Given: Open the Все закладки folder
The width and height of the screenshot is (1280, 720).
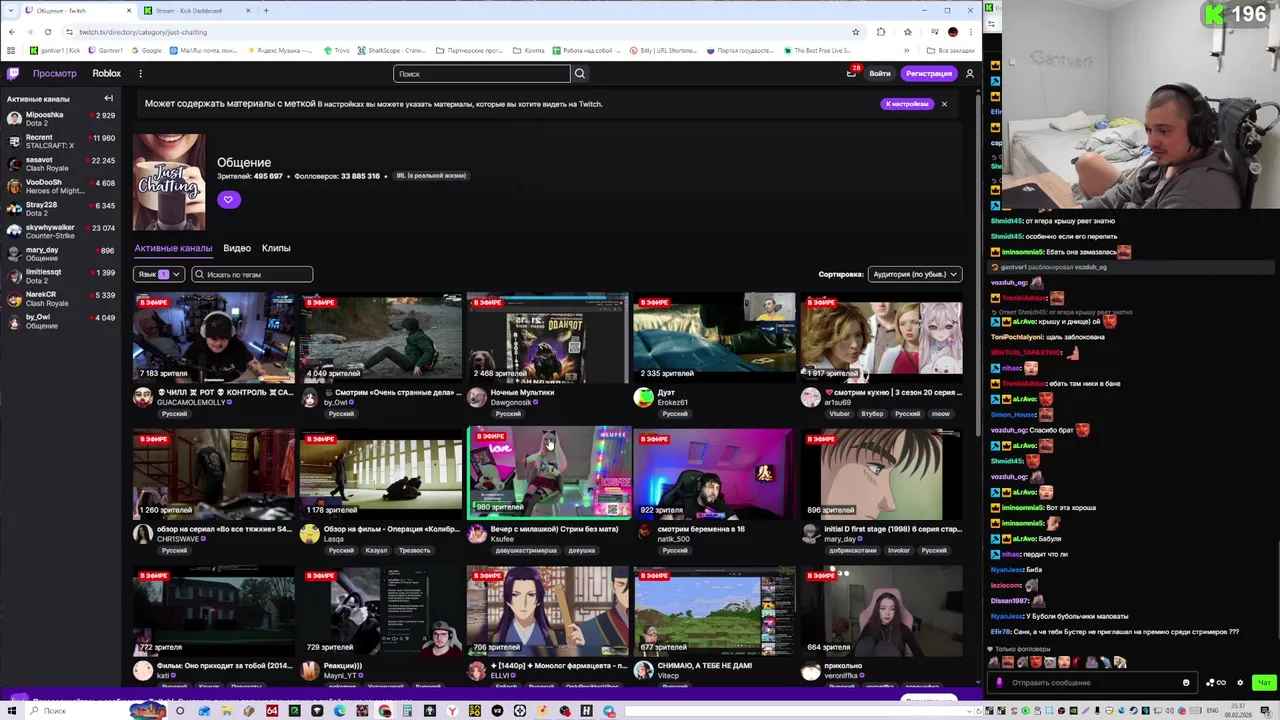Looking at the screenshot, I should tap(950, 50).
